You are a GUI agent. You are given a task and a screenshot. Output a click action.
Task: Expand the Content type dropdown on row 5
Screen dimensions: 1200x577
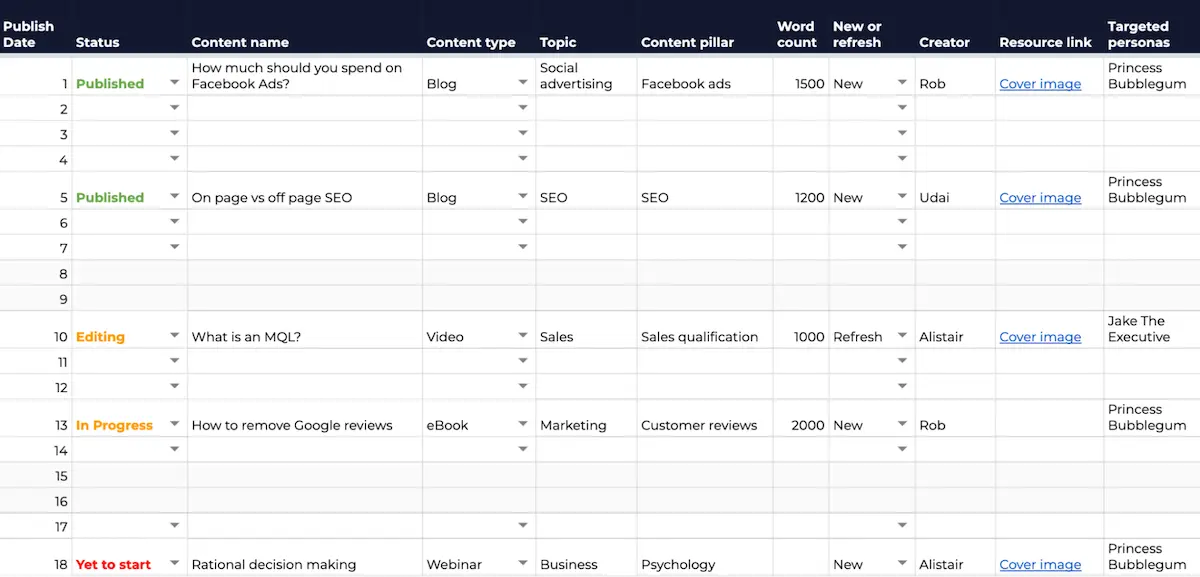[523, 197]
